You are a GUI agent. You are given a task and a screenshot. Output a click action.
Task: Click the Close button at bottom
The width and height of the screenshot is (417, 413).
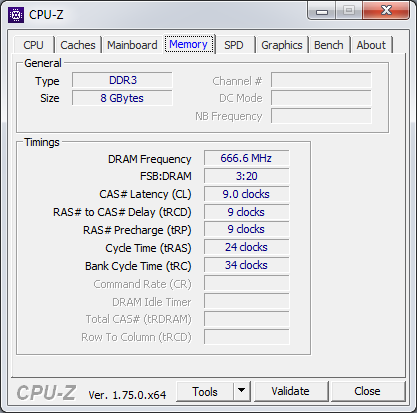(x=367, y=391)
